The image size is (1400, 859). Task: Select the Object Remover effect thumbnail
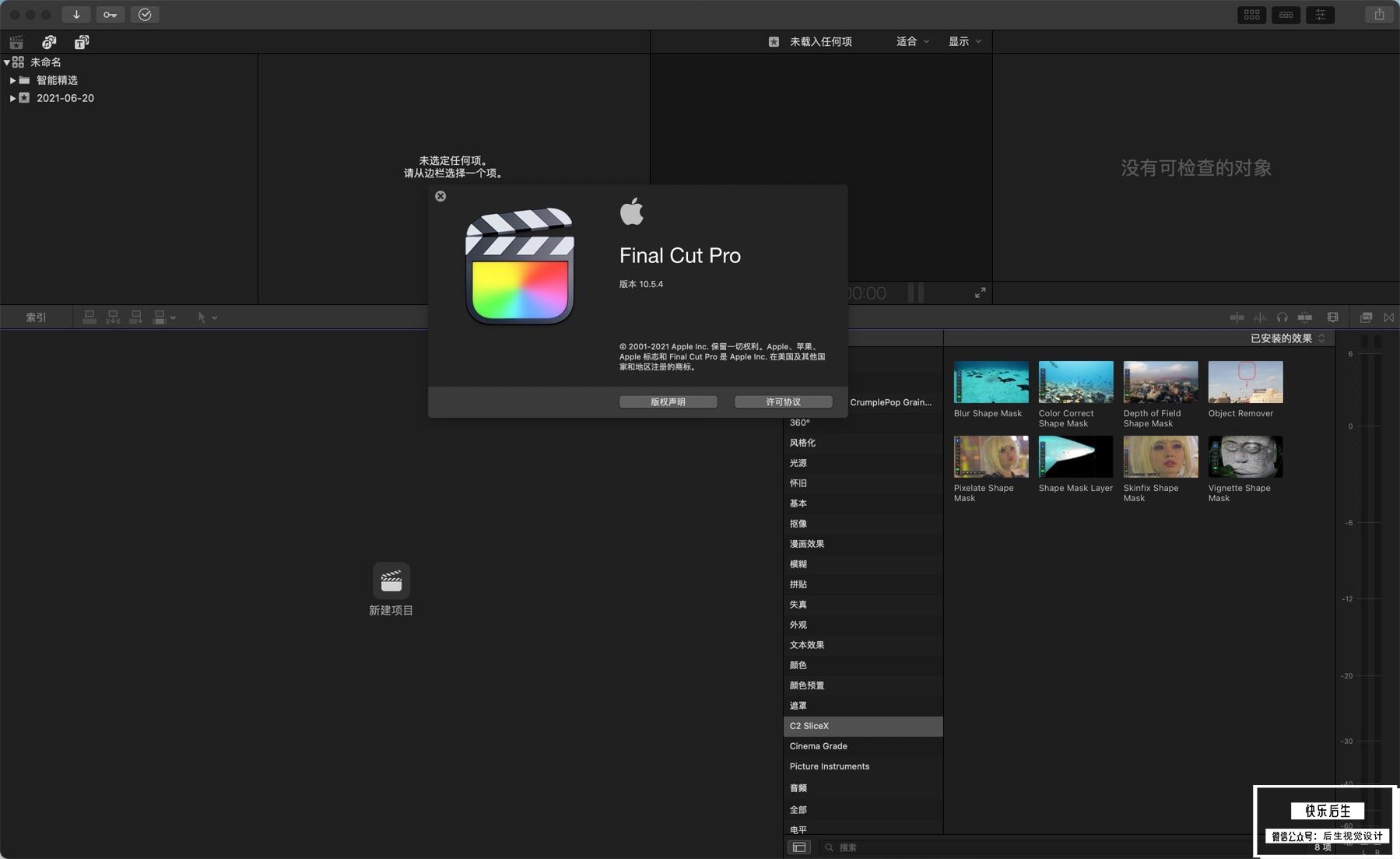point(1245,382)
